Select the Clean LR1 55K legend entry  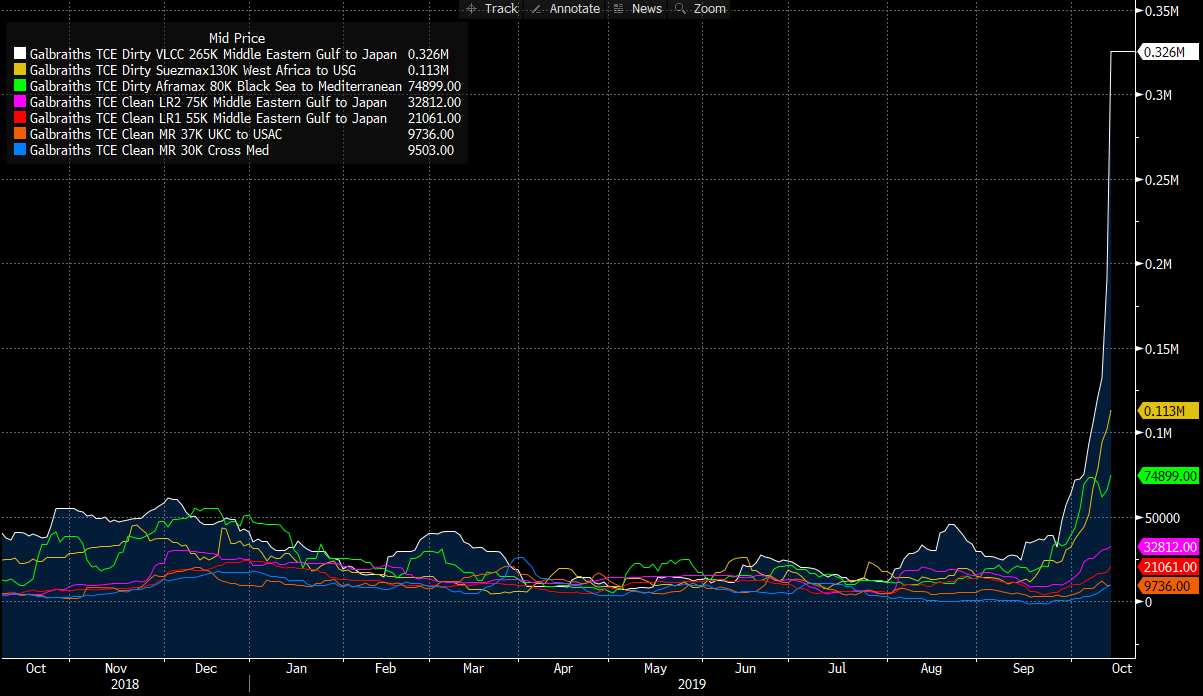[x=208, y=118]
